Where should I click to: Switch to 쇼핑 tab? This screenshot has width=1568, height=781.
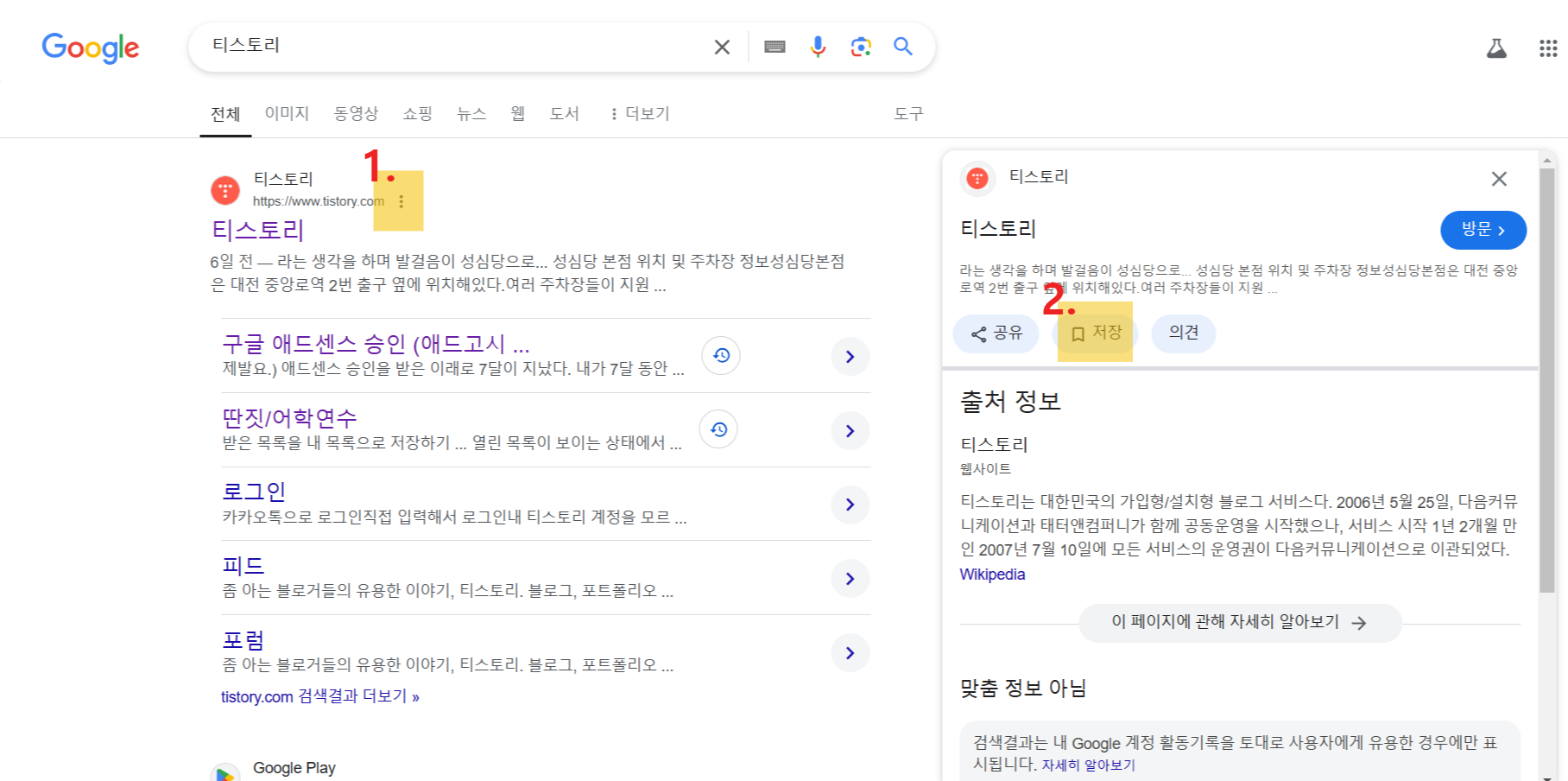(418, 113)
